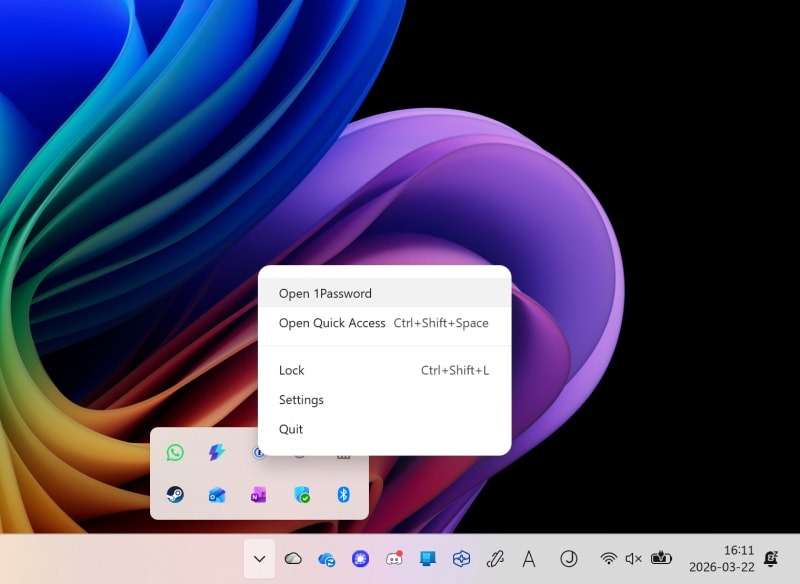Click the OneDrive cloud icon
The image size is (800, 584).
[293, 559]
